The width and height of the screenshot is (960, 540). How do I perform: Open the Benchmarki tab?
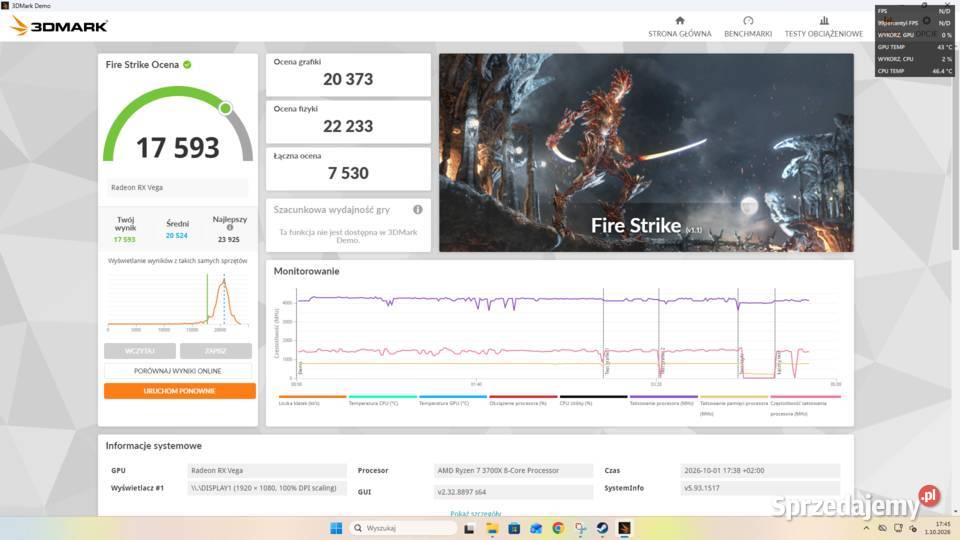point(748,28)
